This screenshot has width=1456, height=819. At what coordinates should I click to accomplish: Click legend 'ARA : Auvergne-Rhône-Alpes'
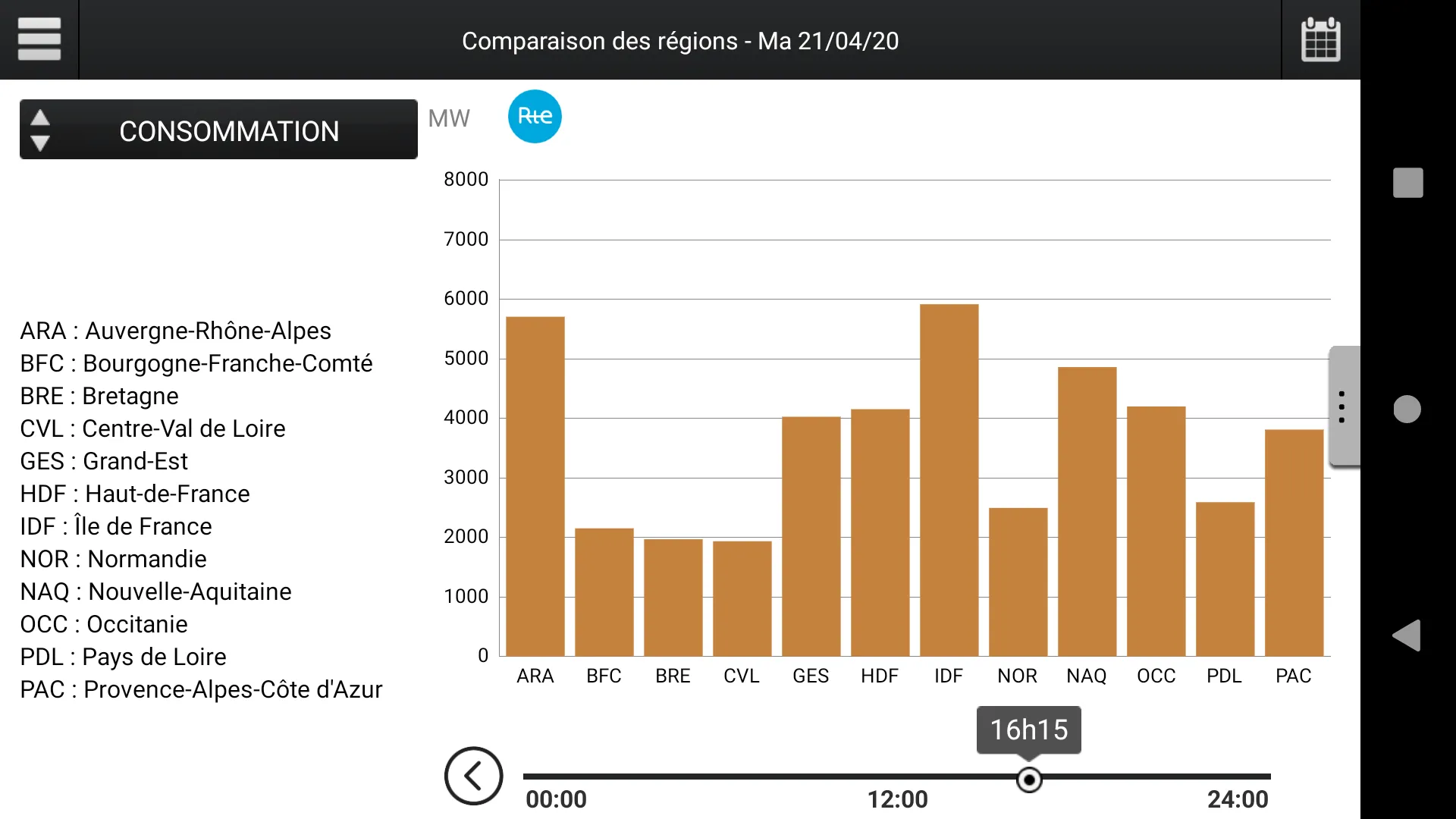tap(176, 331)
